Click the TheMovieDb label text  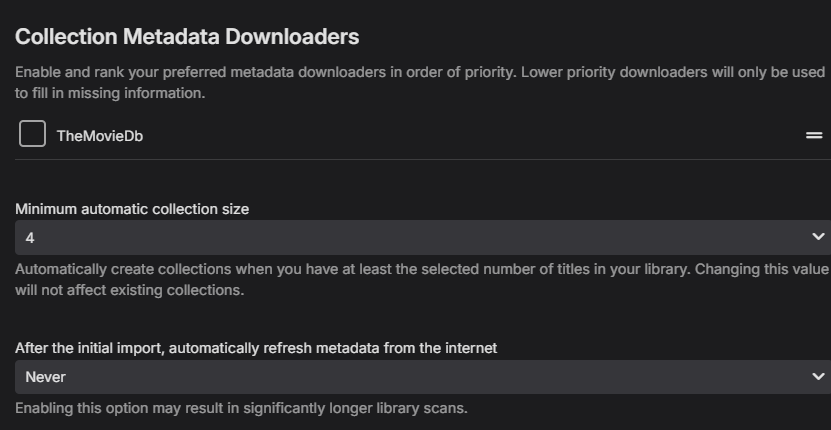tap(99, 136)
